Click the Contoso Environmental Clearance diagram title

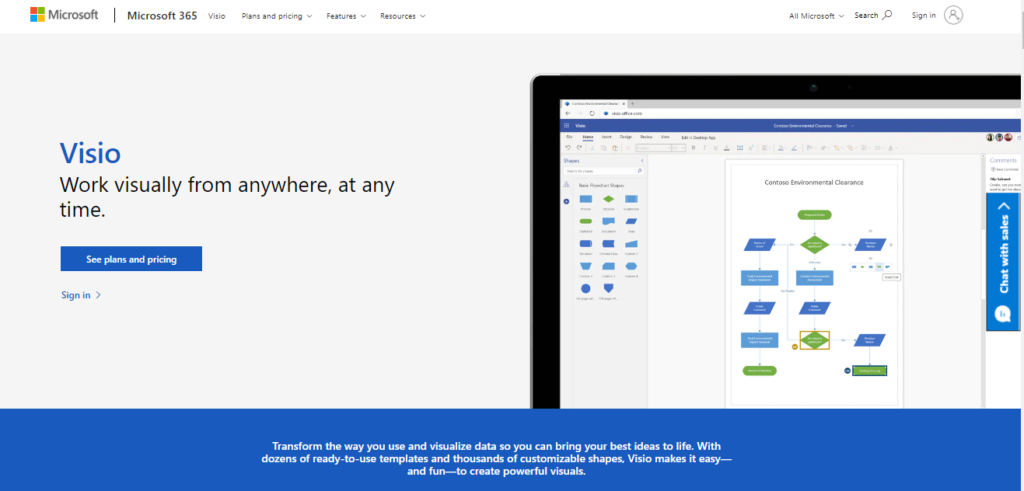pyautogui.click(x=813, y=182)
